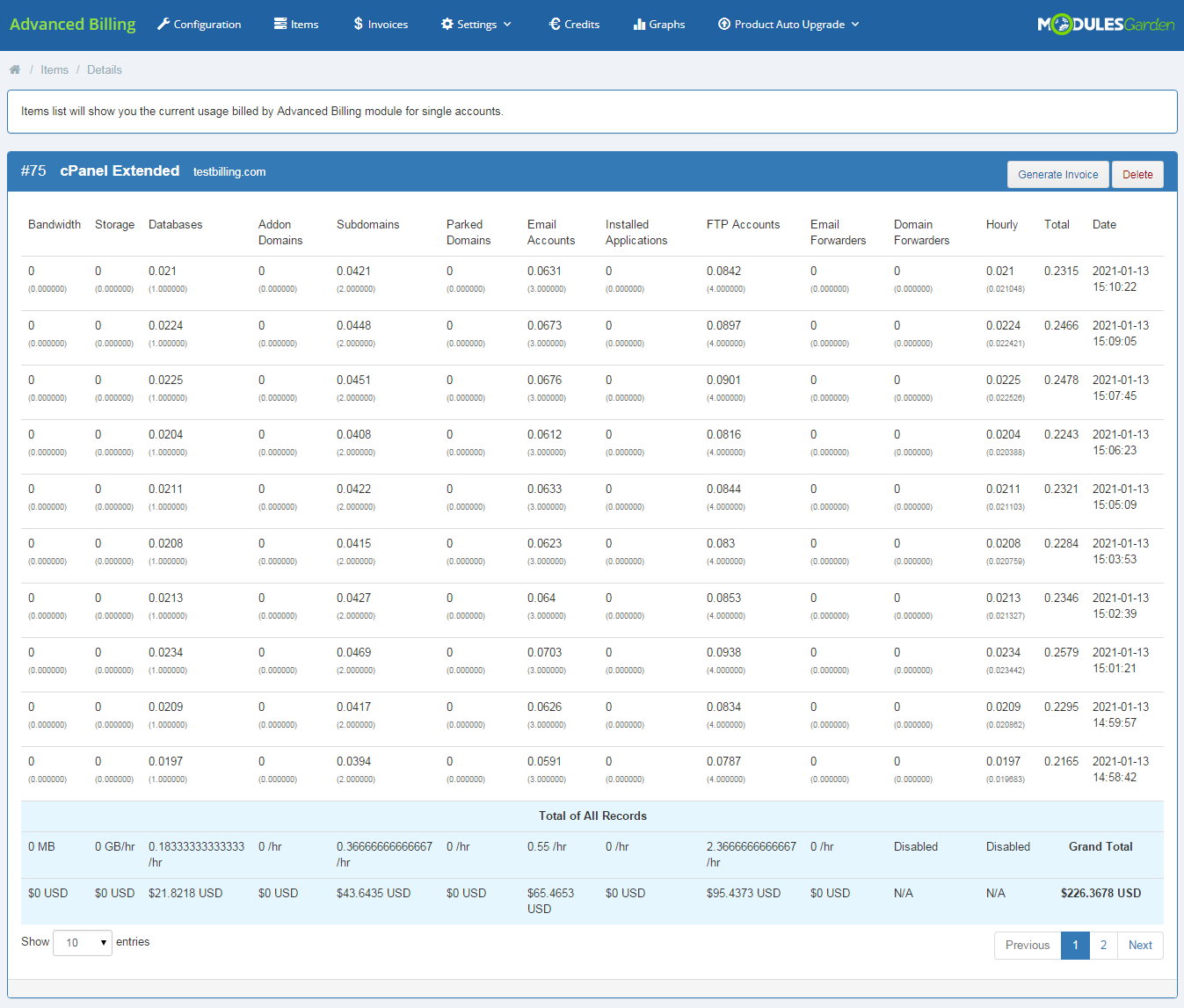Click the Generate Invoice button
This screenshot has height=1008, width=1184.
click(x=1057, y=174)
